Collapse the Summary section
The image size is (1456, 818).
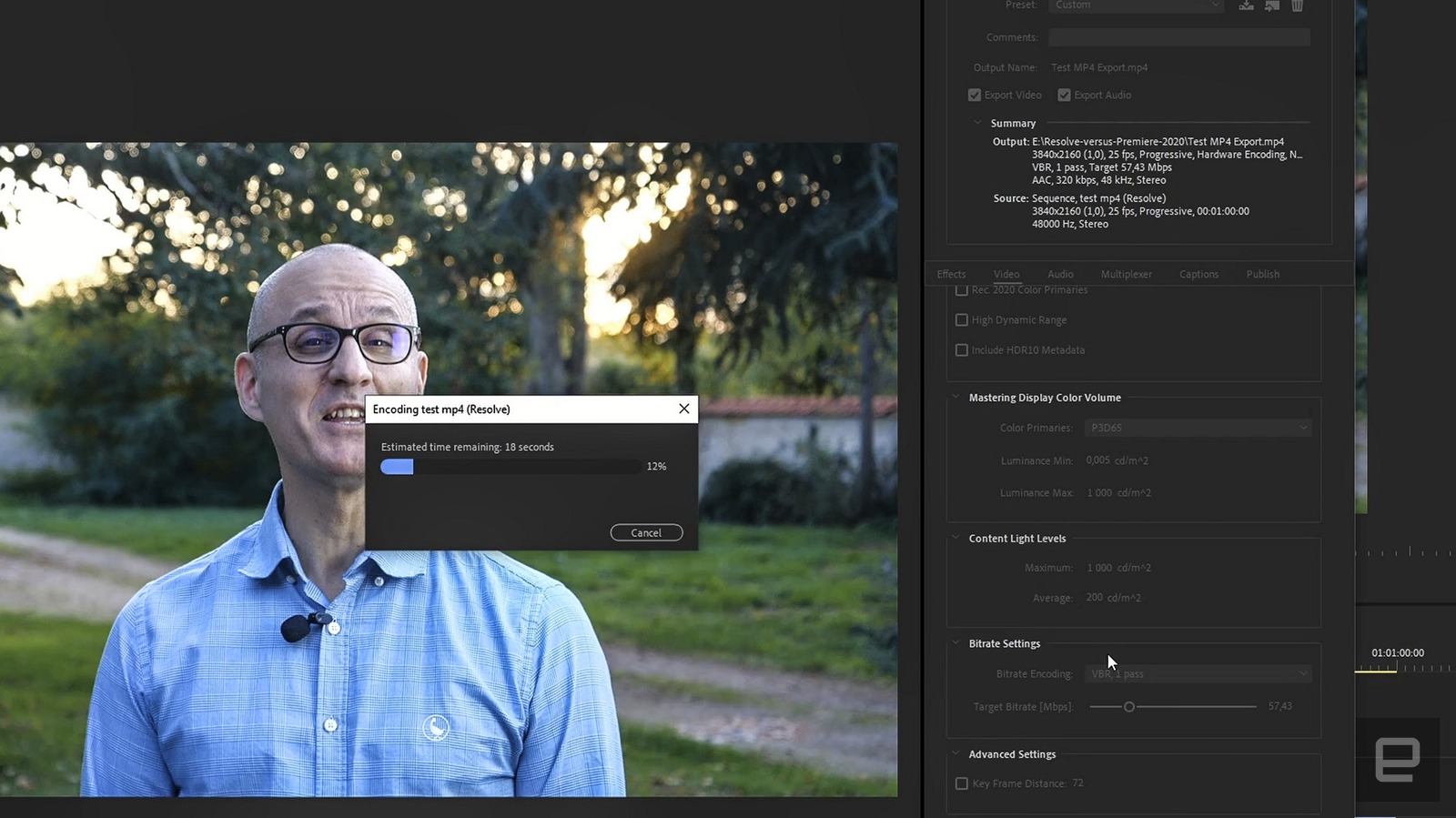click(978, 123)
